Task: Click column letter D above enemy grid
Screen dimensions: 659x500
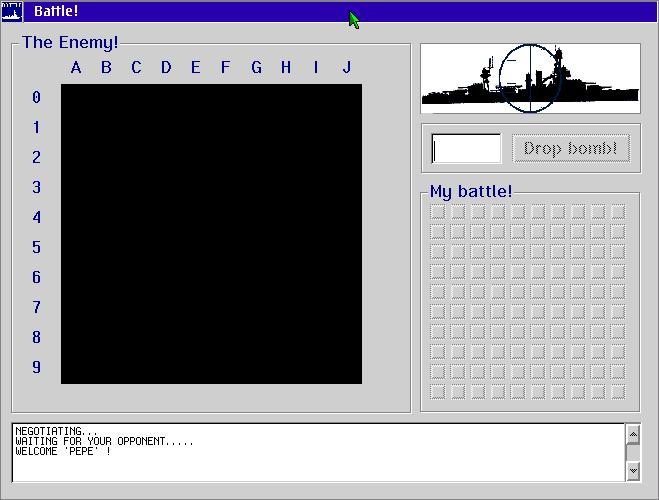Action: click(x=166, y=67)
